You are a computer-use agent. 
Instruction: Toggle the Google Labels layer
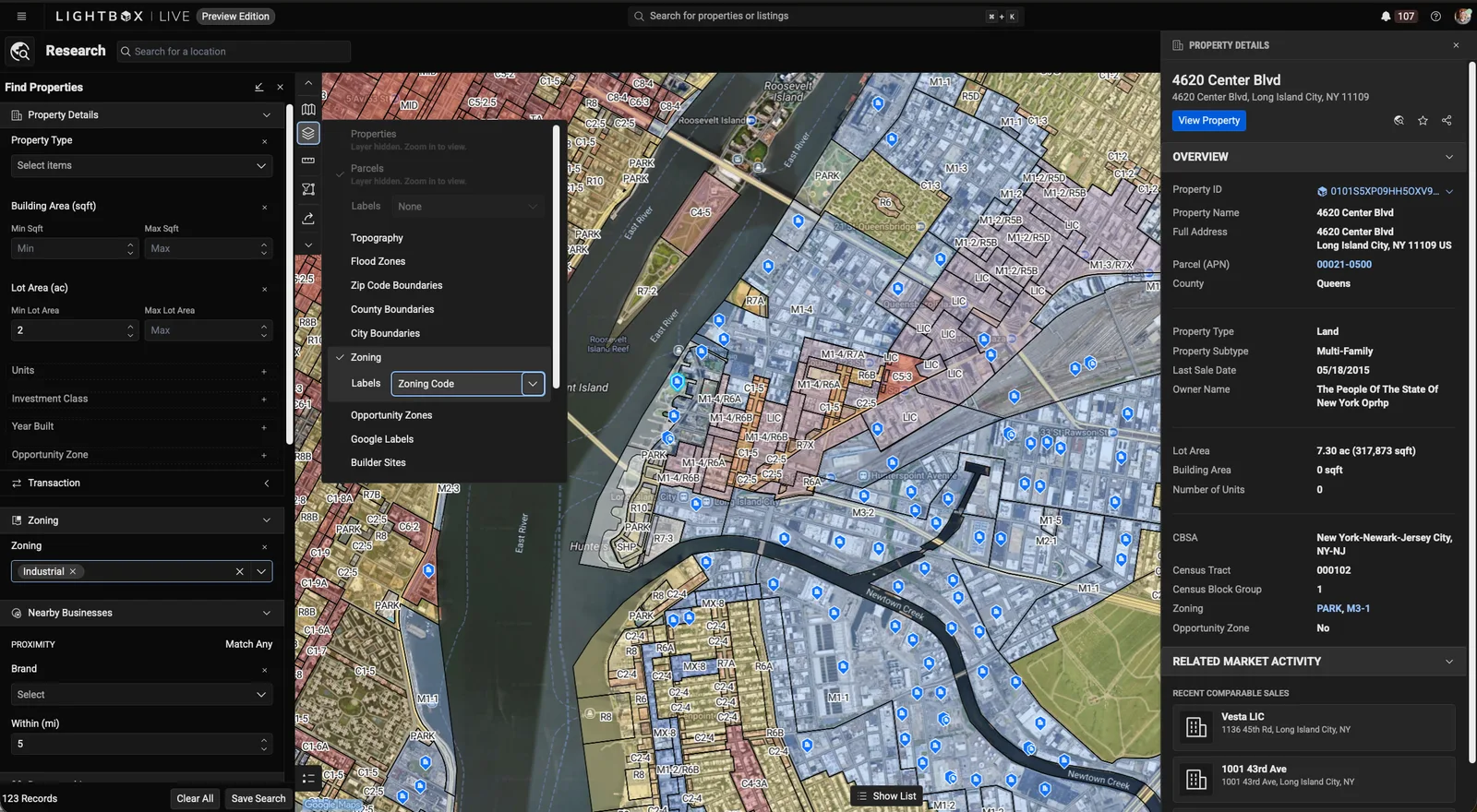point(382,439)
